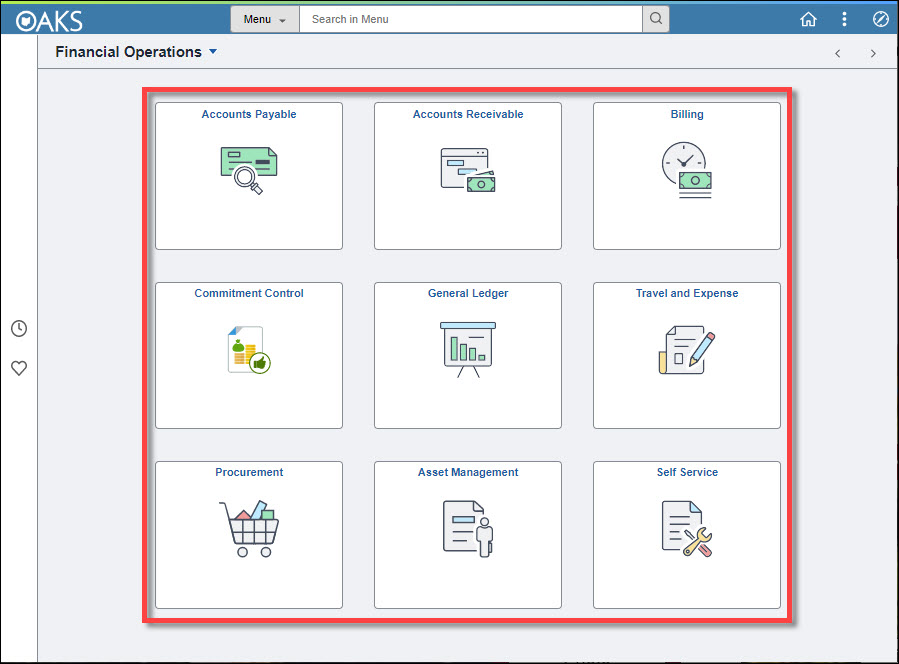Screen dimensions: 899x664
Task: Click the Accounts Receivable window-and-cash icon
Action: pos(468,170)
